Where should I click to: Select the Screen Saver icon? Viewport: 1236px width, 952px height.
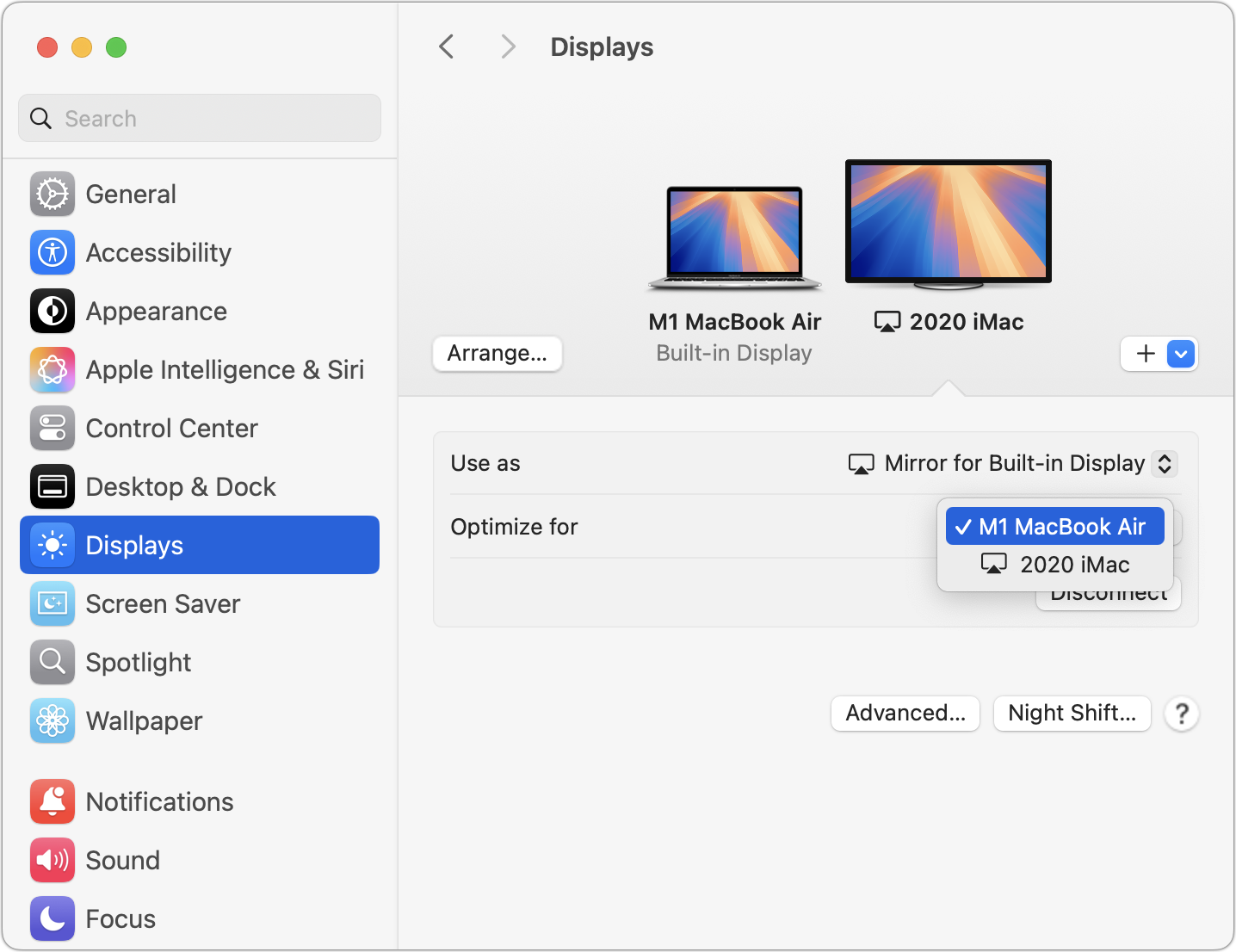tap(53, 603)
